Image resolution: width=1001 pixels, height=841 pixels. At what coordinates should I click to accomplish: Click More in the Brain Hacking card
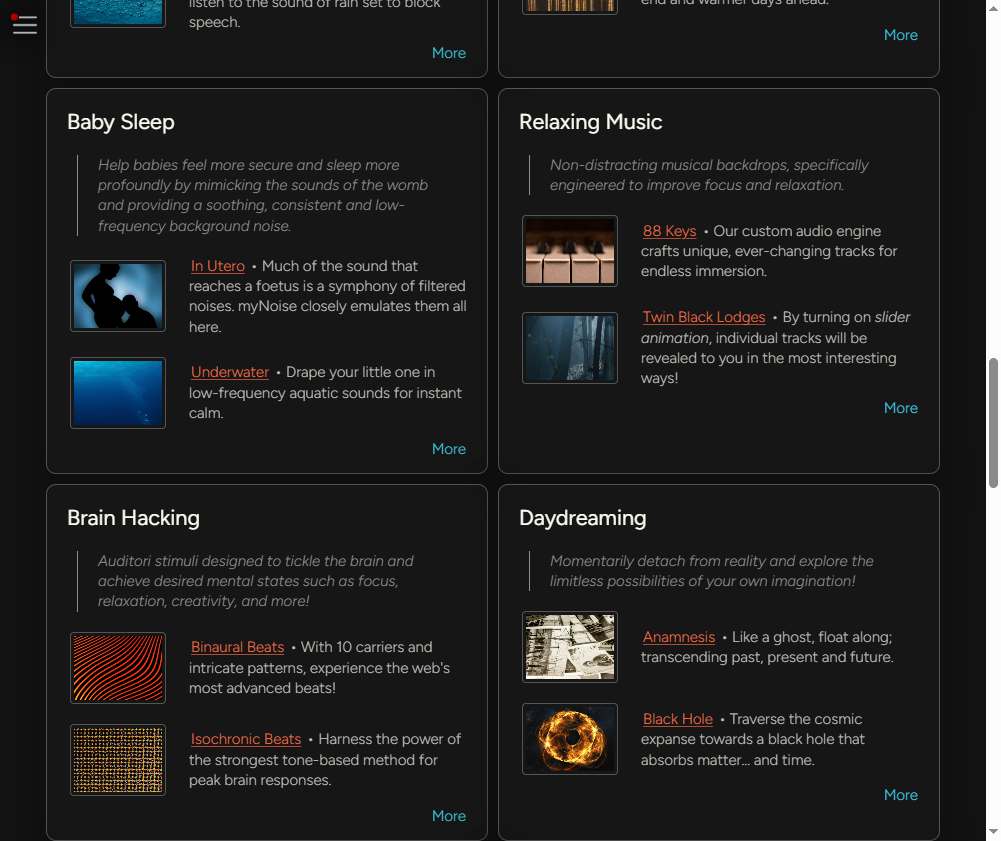449,815
